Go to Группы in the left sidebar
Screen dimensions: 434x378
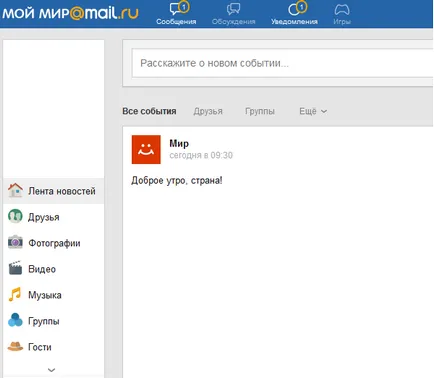pyautogui.click(x=54, y=321)
